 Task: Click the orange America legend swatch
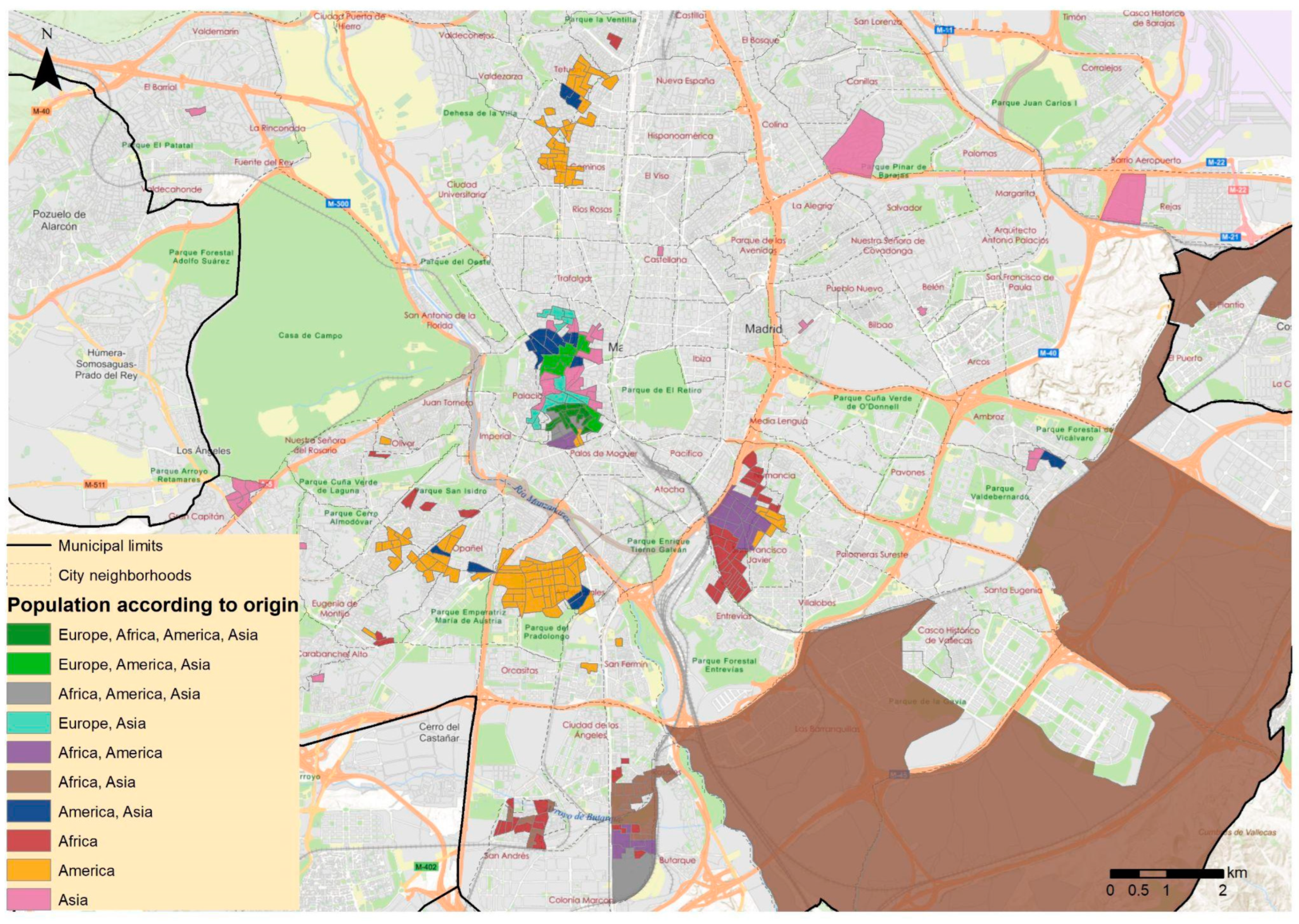[29, 870]
